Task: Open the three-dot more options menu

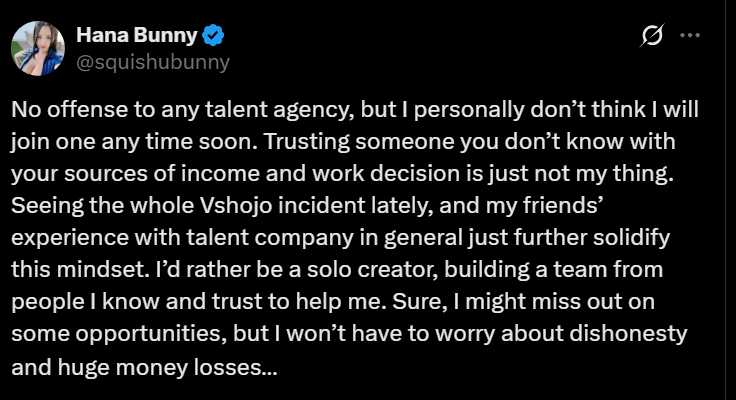Action: [x=690, y=35]
